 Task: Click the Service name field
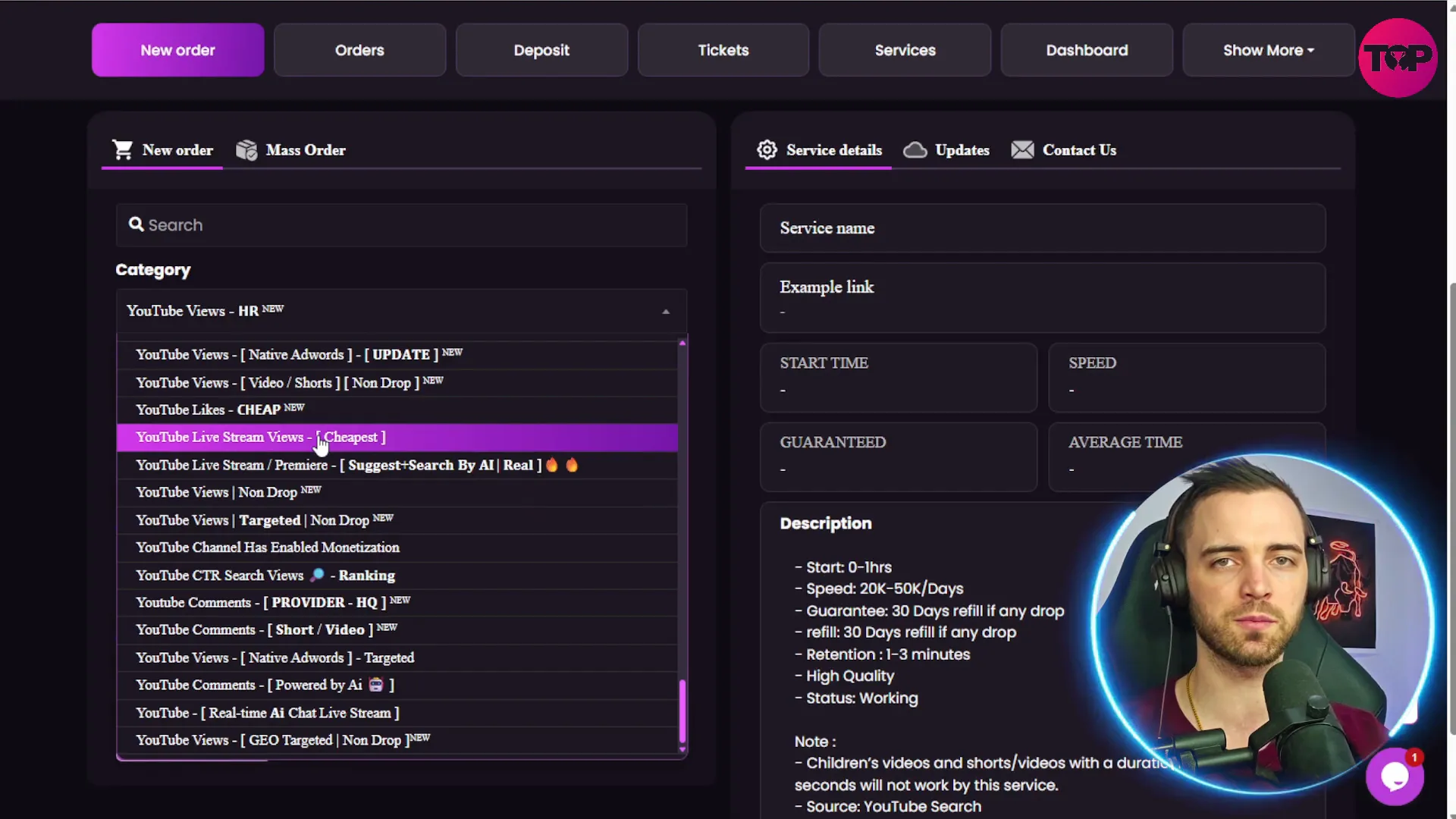tap(1043, 228)
